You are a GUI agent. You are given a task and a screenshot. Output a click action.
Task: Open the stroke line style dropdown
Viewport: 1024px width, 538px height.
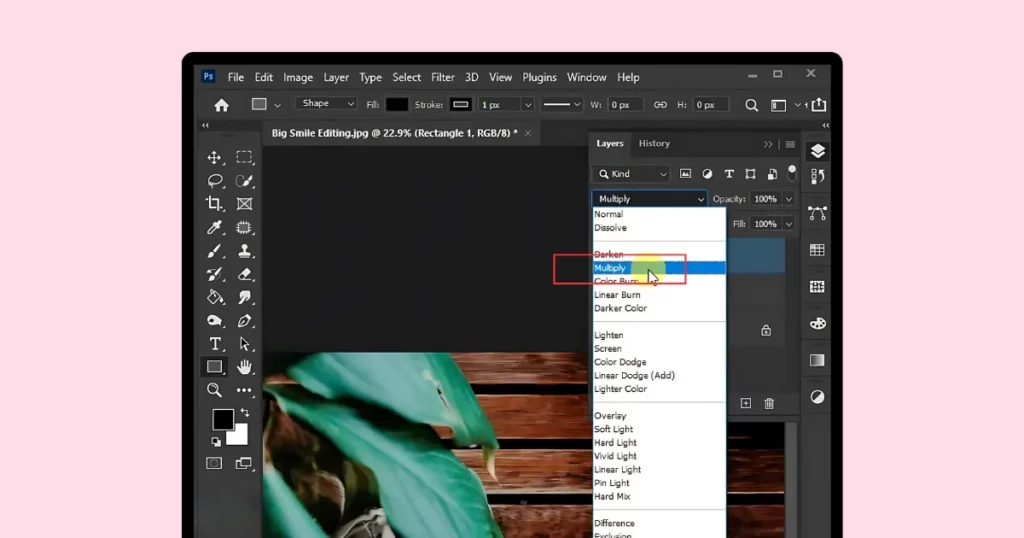pos(562,104)
